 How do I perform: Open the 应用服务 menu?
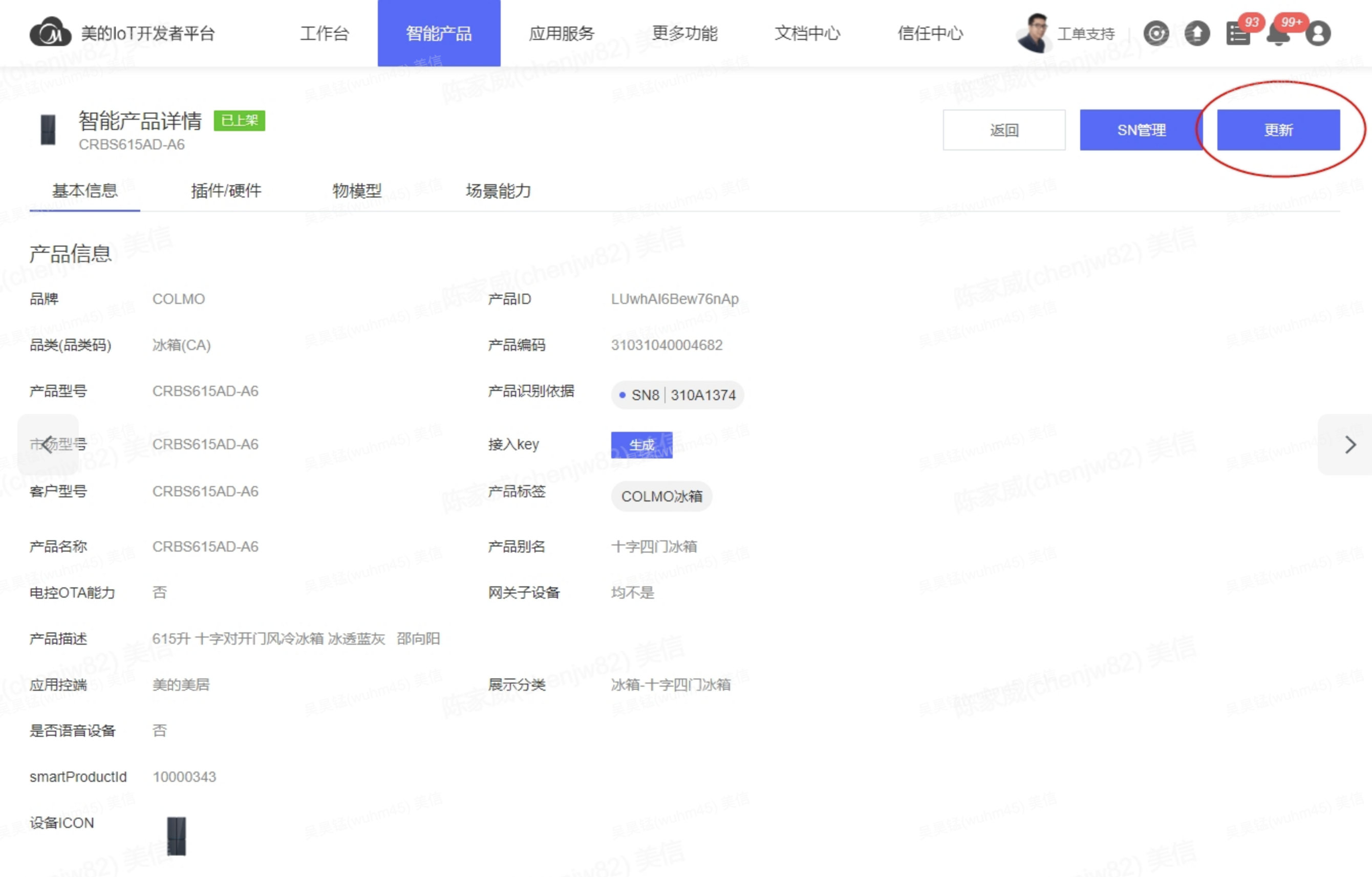(x=561, y=33)
